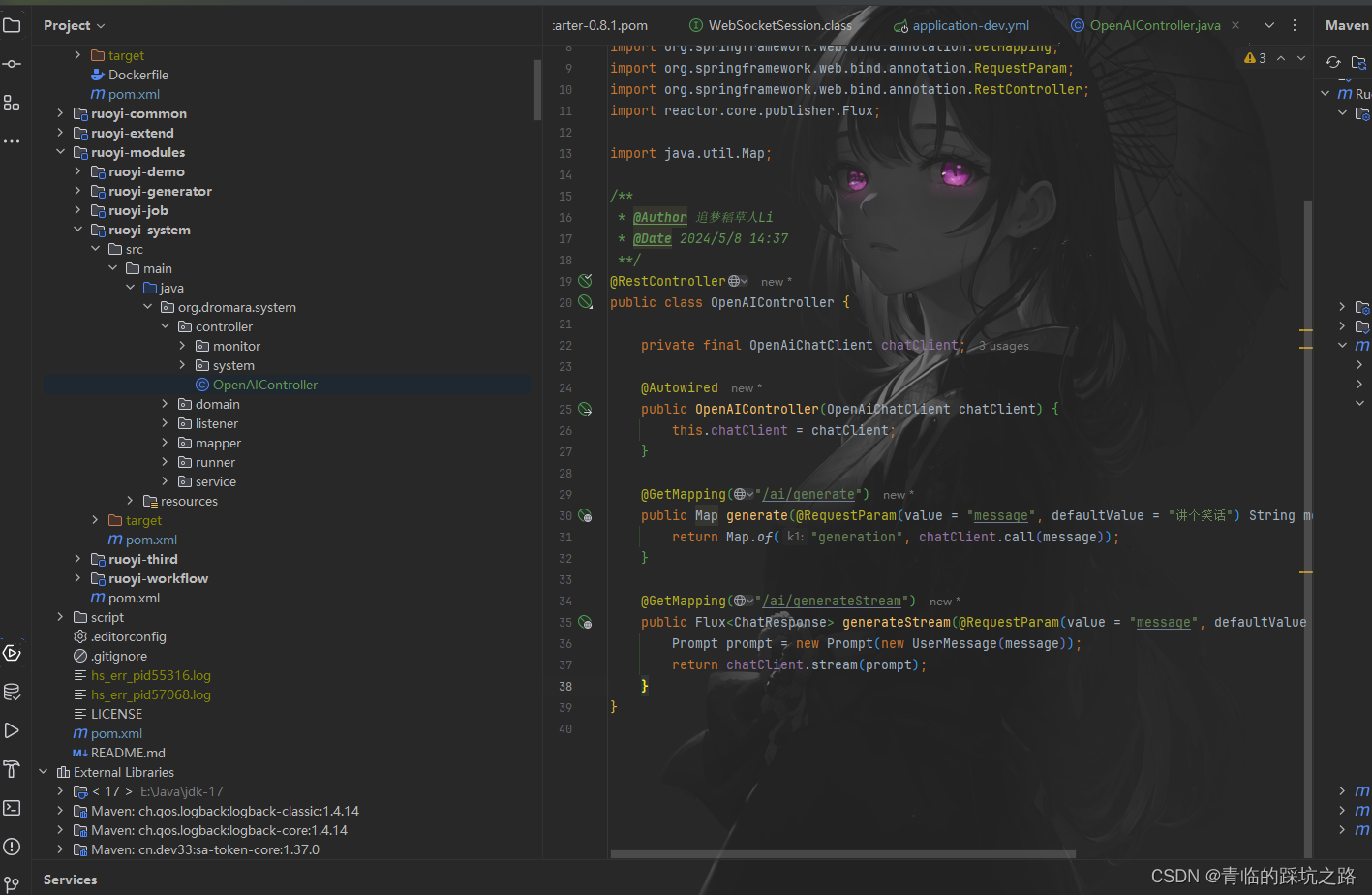The image size is (1372, 895).
Task: Open the Database tool window
Action: point(13,692)
